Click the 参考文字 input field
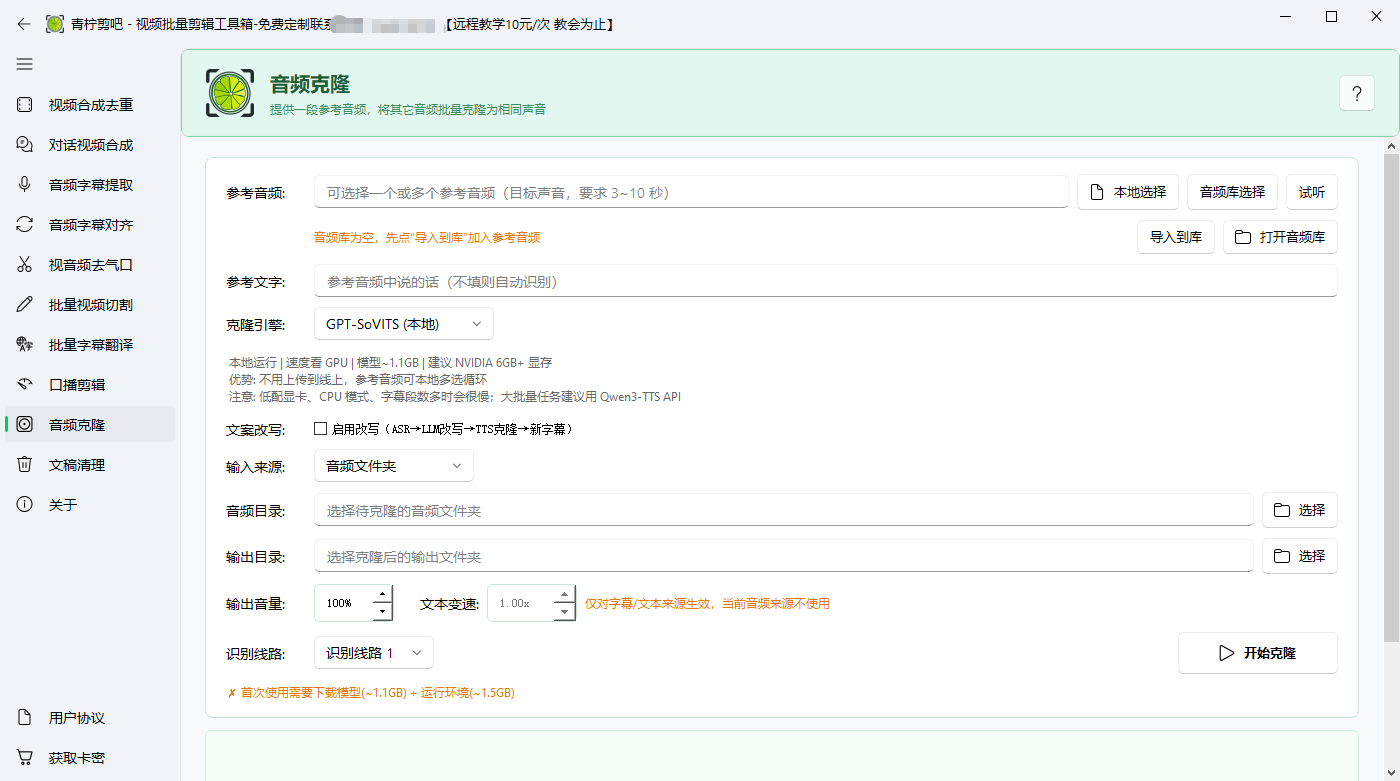 (825, 281)
